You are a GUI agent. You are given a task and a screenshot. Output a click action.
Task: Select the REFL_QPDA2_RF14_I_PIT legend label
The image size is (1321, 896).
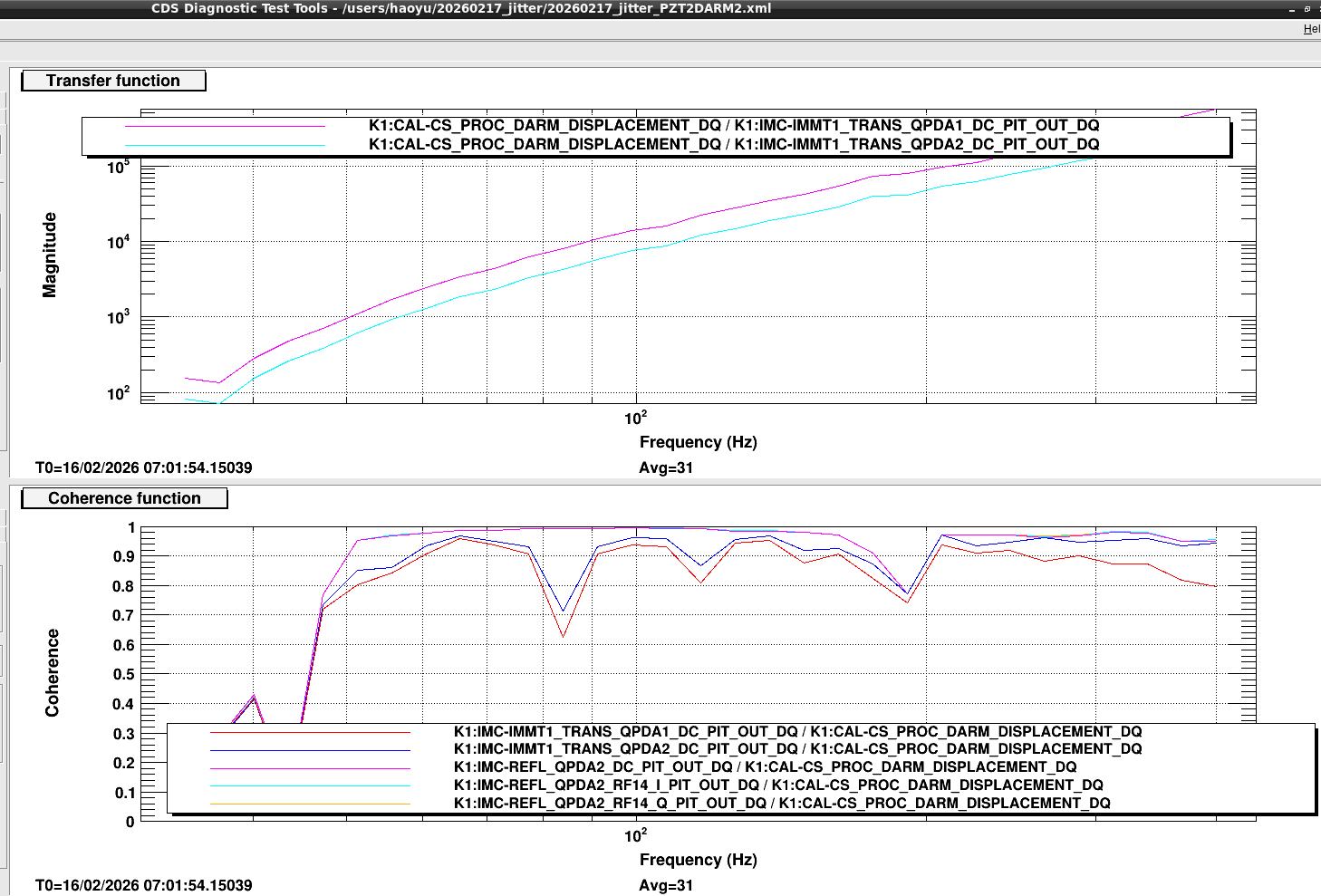777,785
